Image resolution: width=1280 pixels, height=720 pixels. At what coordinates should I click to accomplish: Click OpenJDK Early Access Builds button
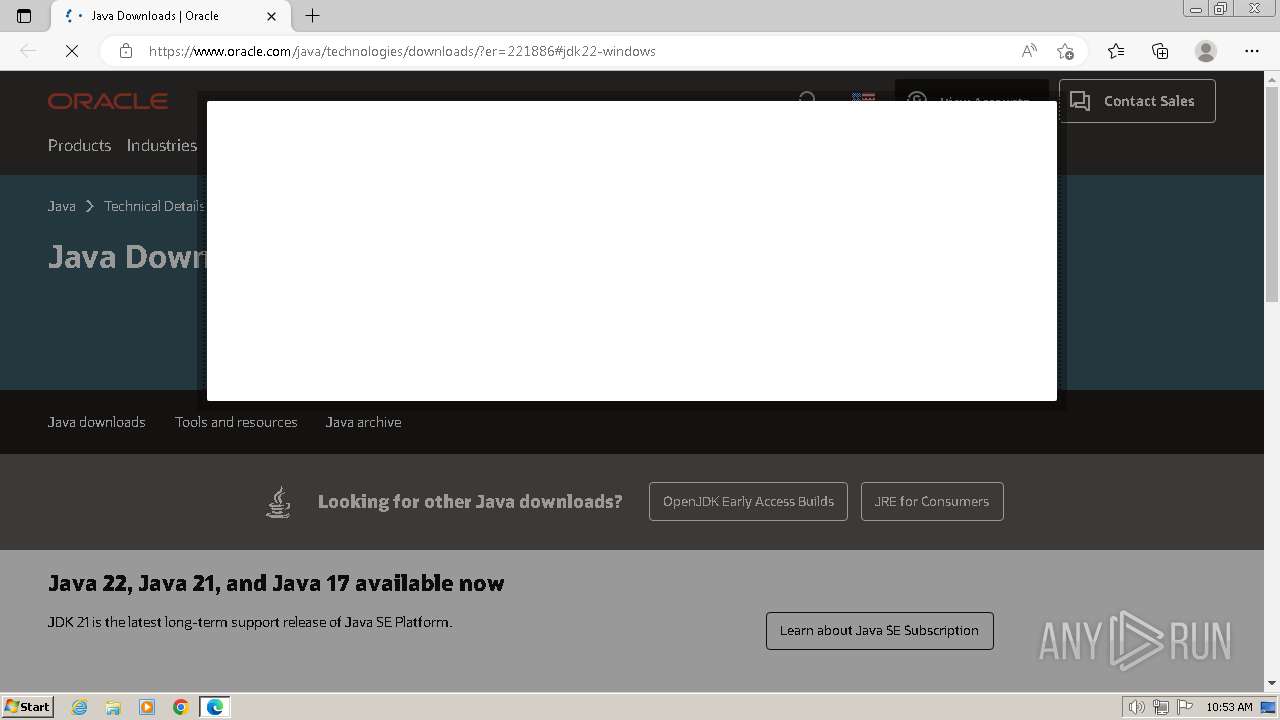tap(748, 502)
